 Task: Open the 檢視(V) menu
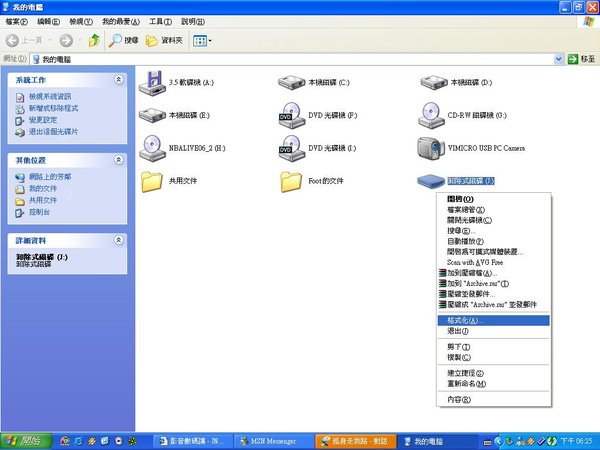(x=81, y=22)
